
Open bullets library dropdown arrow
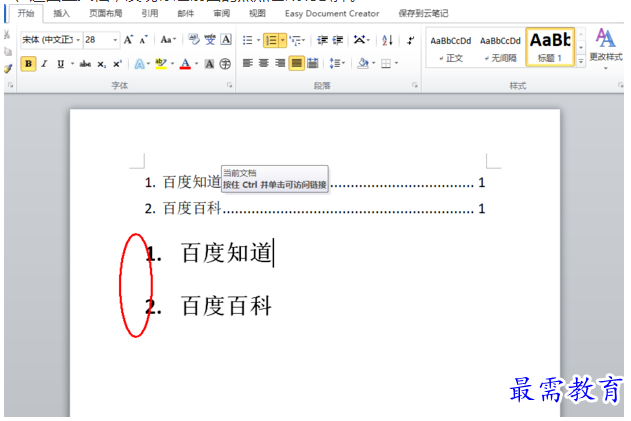tap(258, 40)
